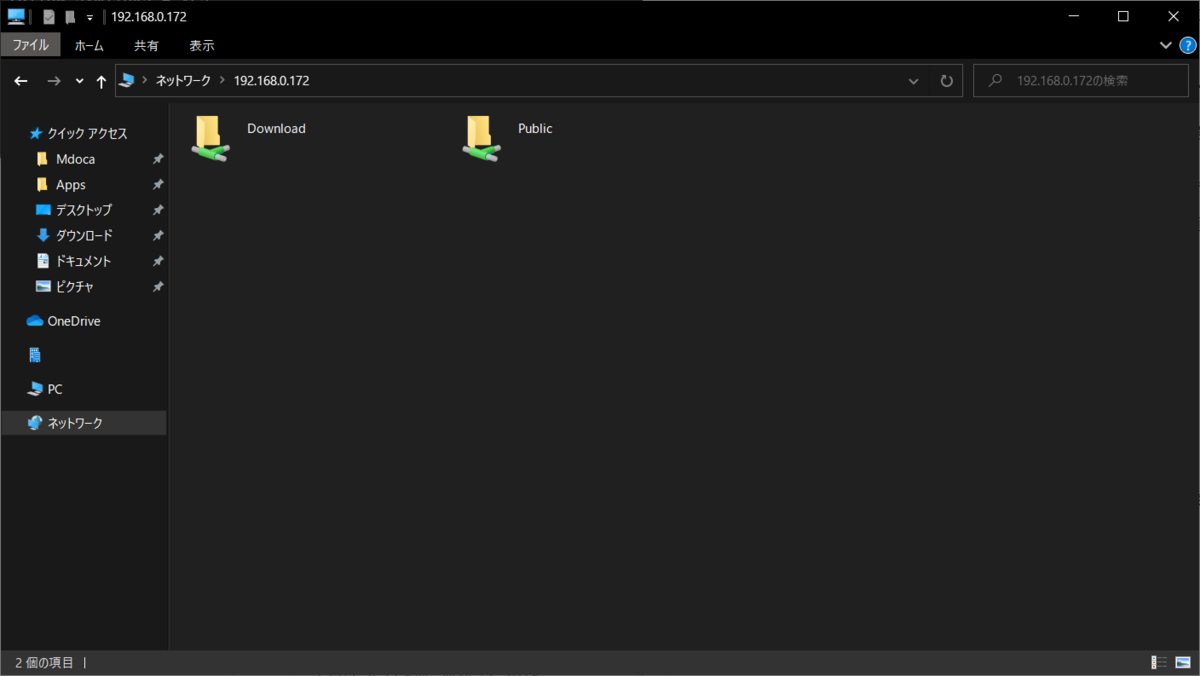Go back with the left arrow button
This screenshot has height=676, width=1200.
pyautogui.click(x=21, y=81)
